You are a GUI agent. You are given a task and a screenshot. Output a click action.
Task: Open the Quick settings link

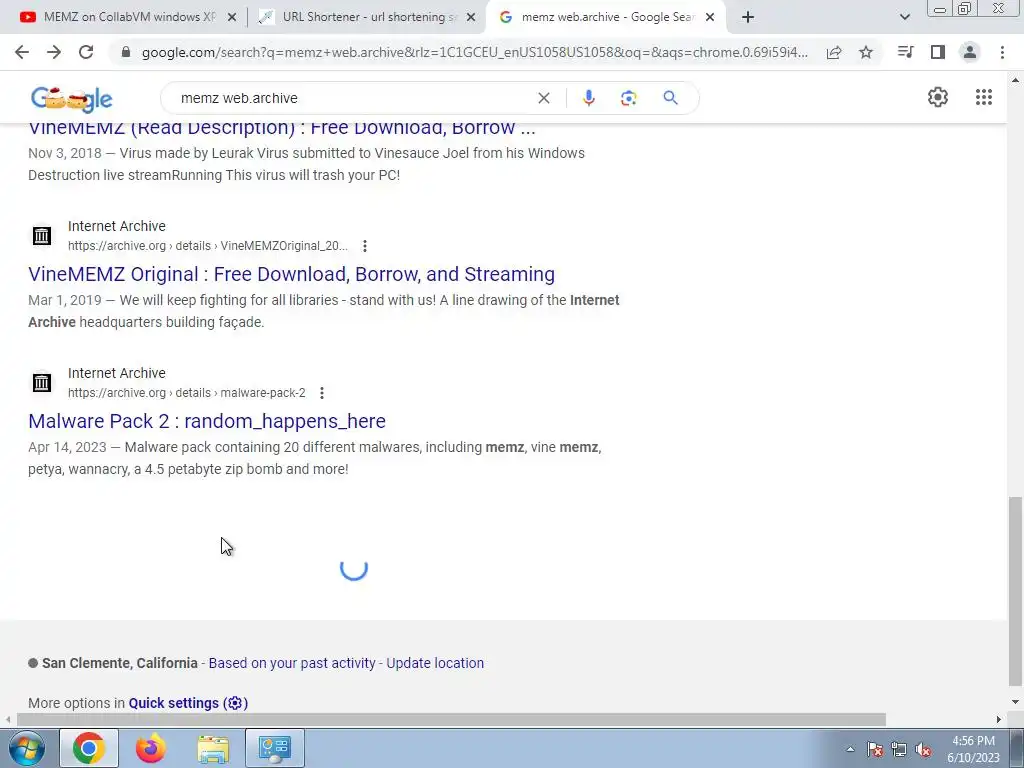(188, 703)
